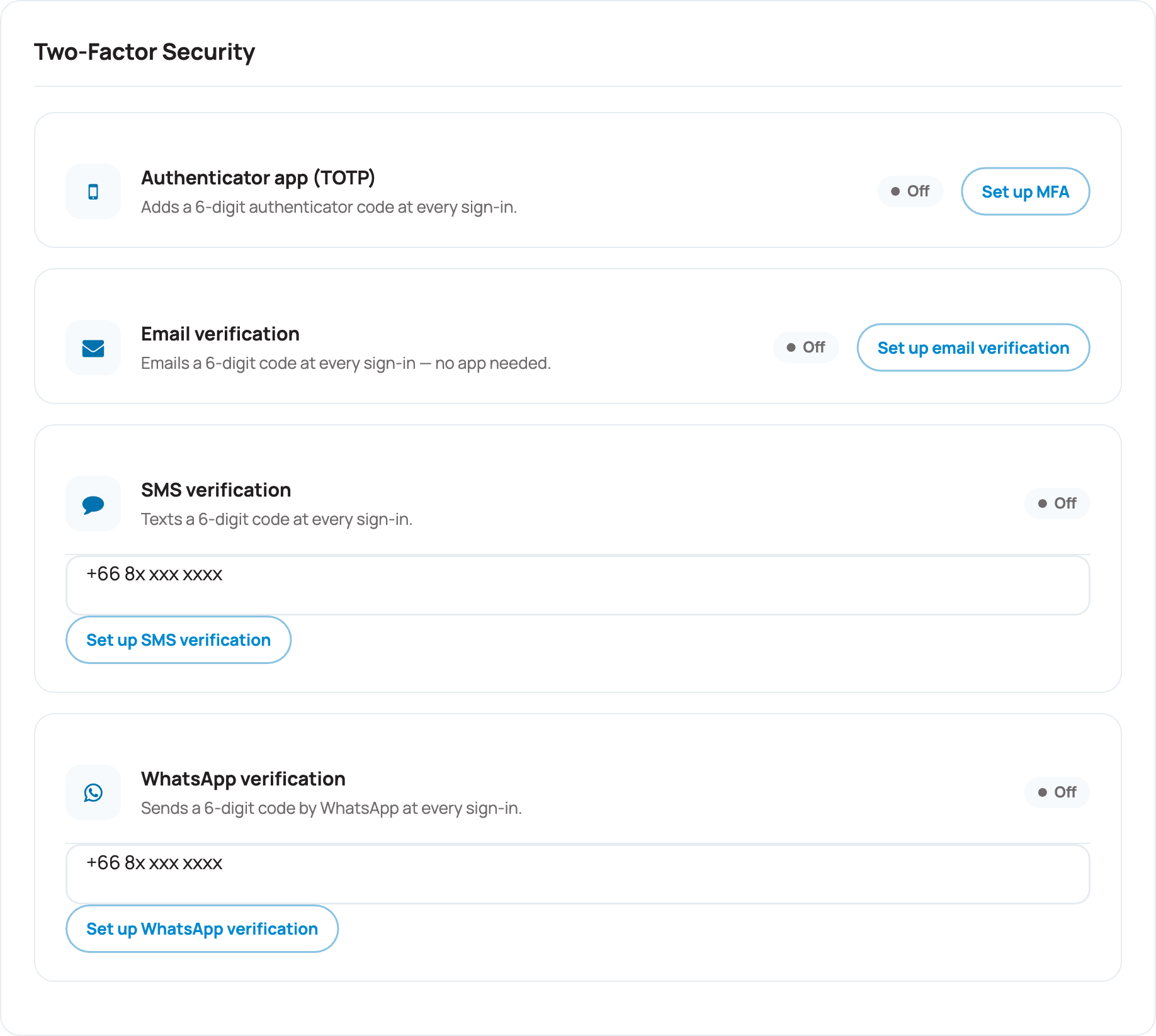The width and height of the screenshot is (1156, 1036).
Task: Click the Email verification envelope icon
Action: [93, 347]
